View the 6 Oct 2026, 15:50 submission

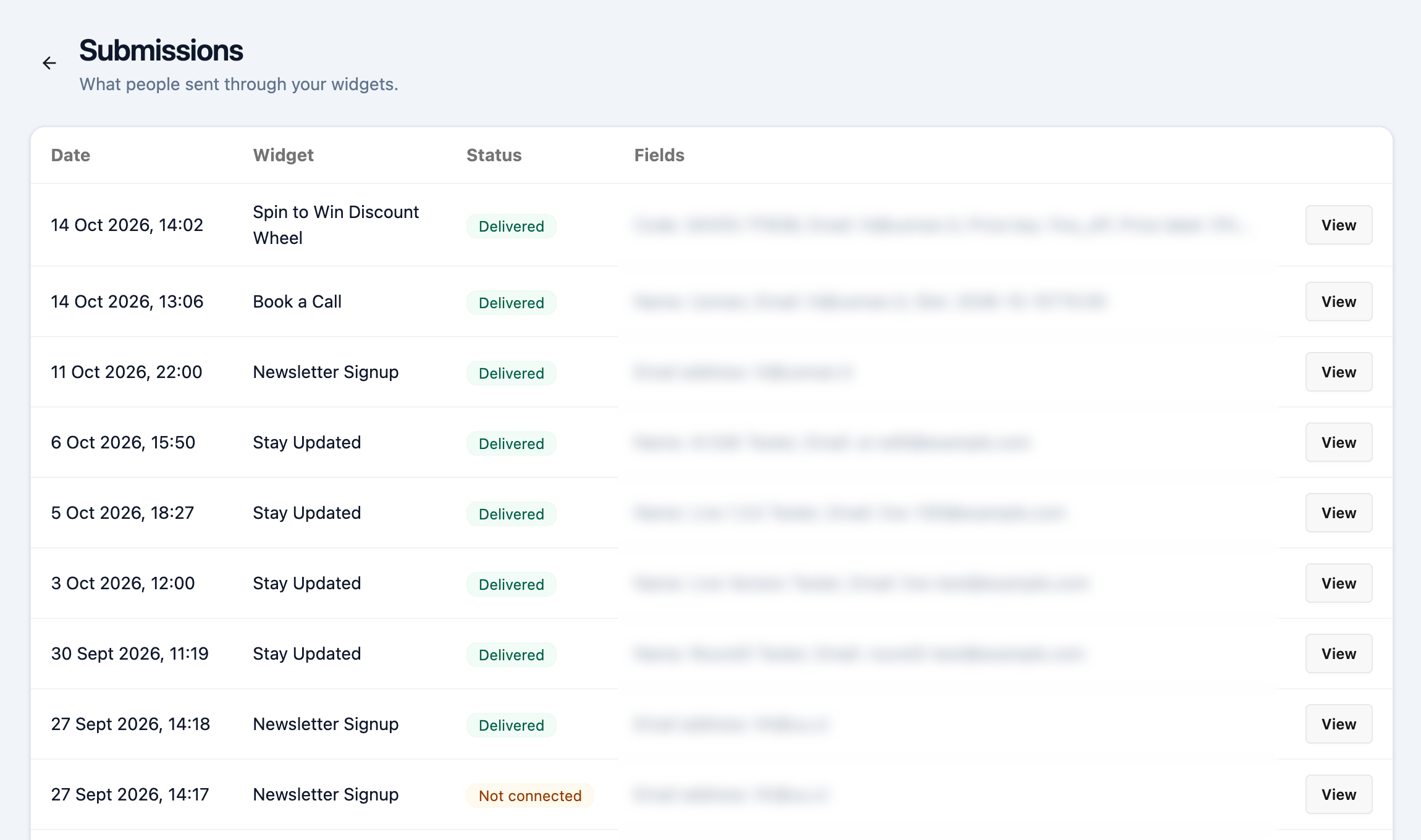(x=1339, y=442)
